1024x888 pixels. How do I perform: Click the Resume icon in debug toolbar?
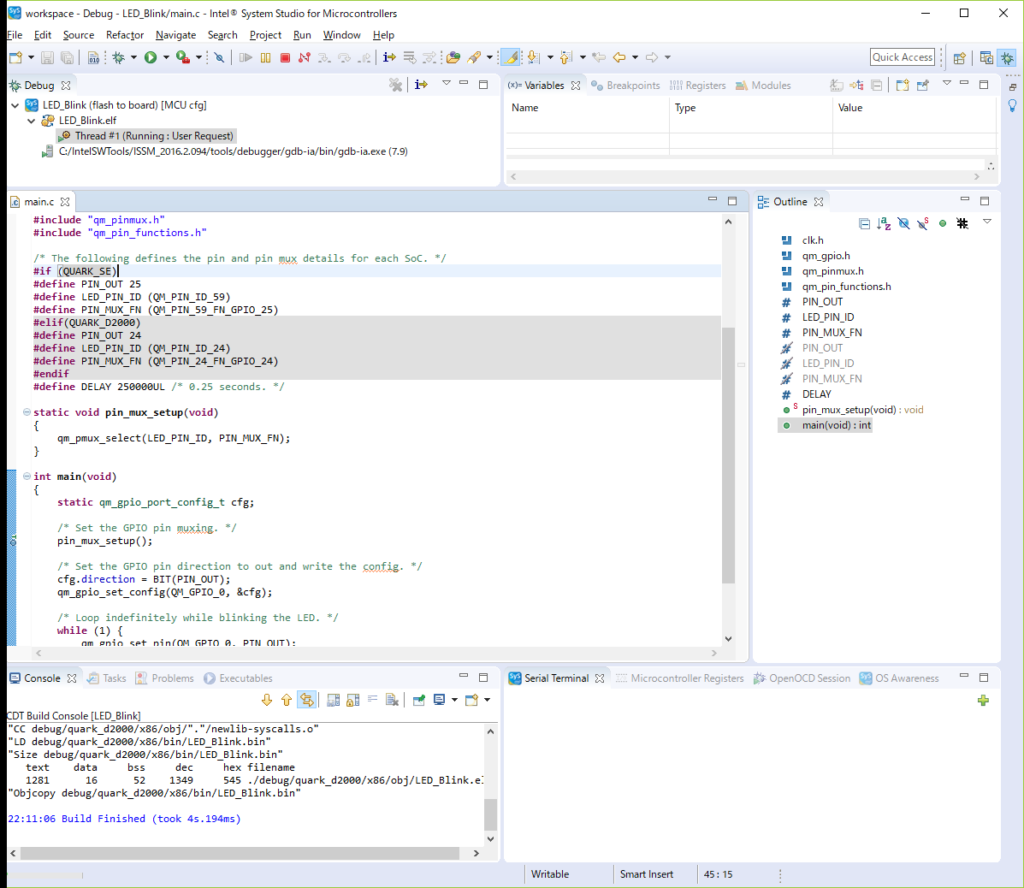246,57
